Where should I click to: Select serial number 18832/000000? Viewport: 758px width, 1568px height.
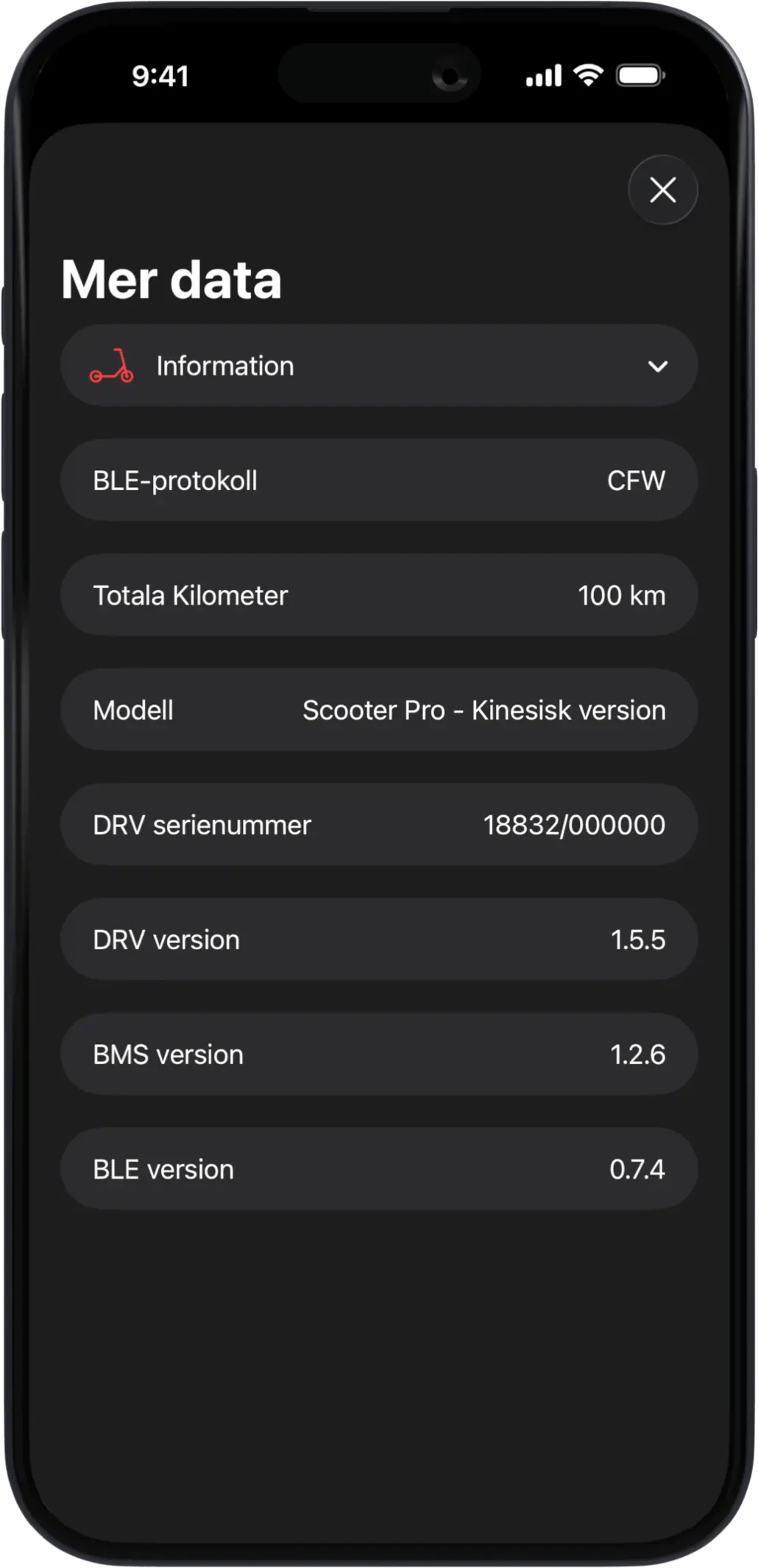pos(574,825)
